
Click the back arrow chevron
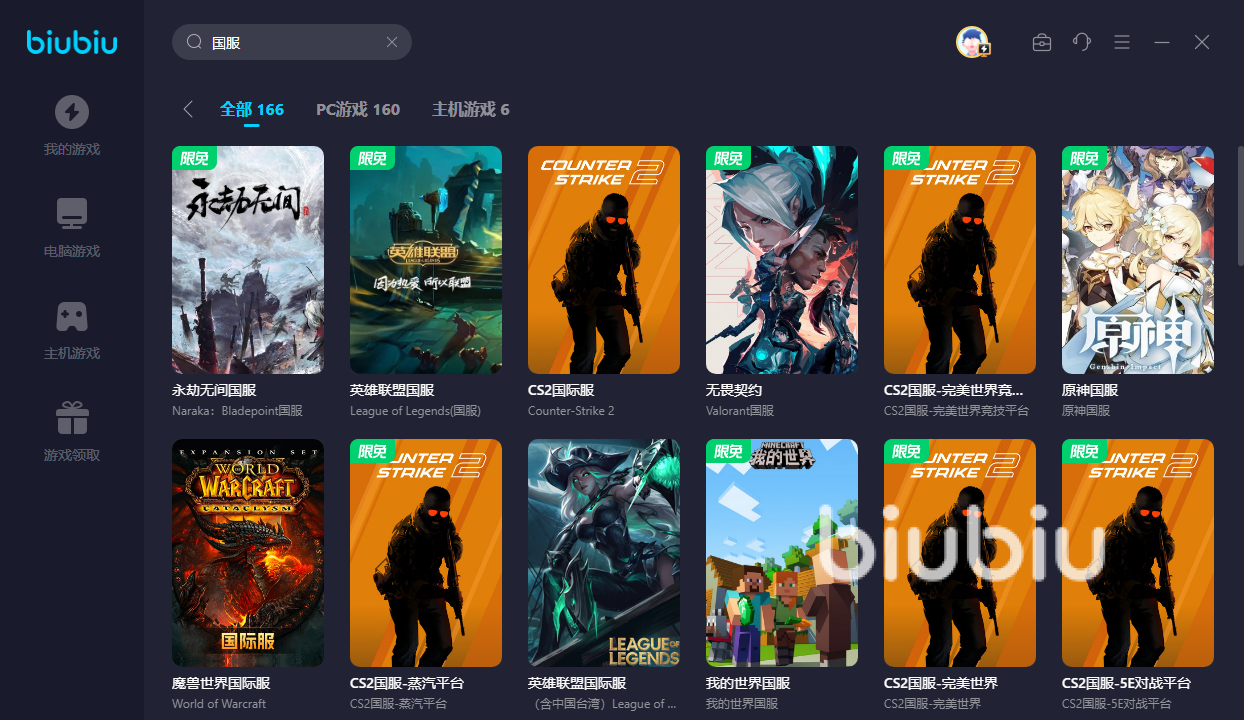click(x=188, y=109)
